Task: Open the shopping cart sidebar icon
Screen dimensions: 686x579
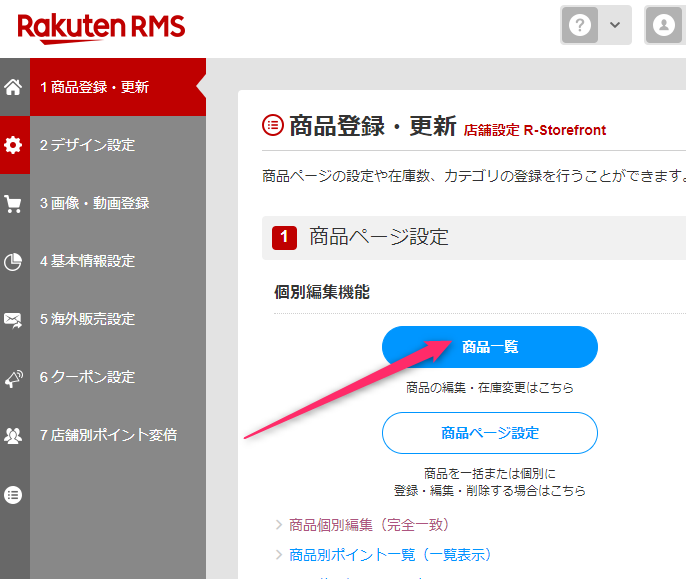Action: tap(13, 204)
